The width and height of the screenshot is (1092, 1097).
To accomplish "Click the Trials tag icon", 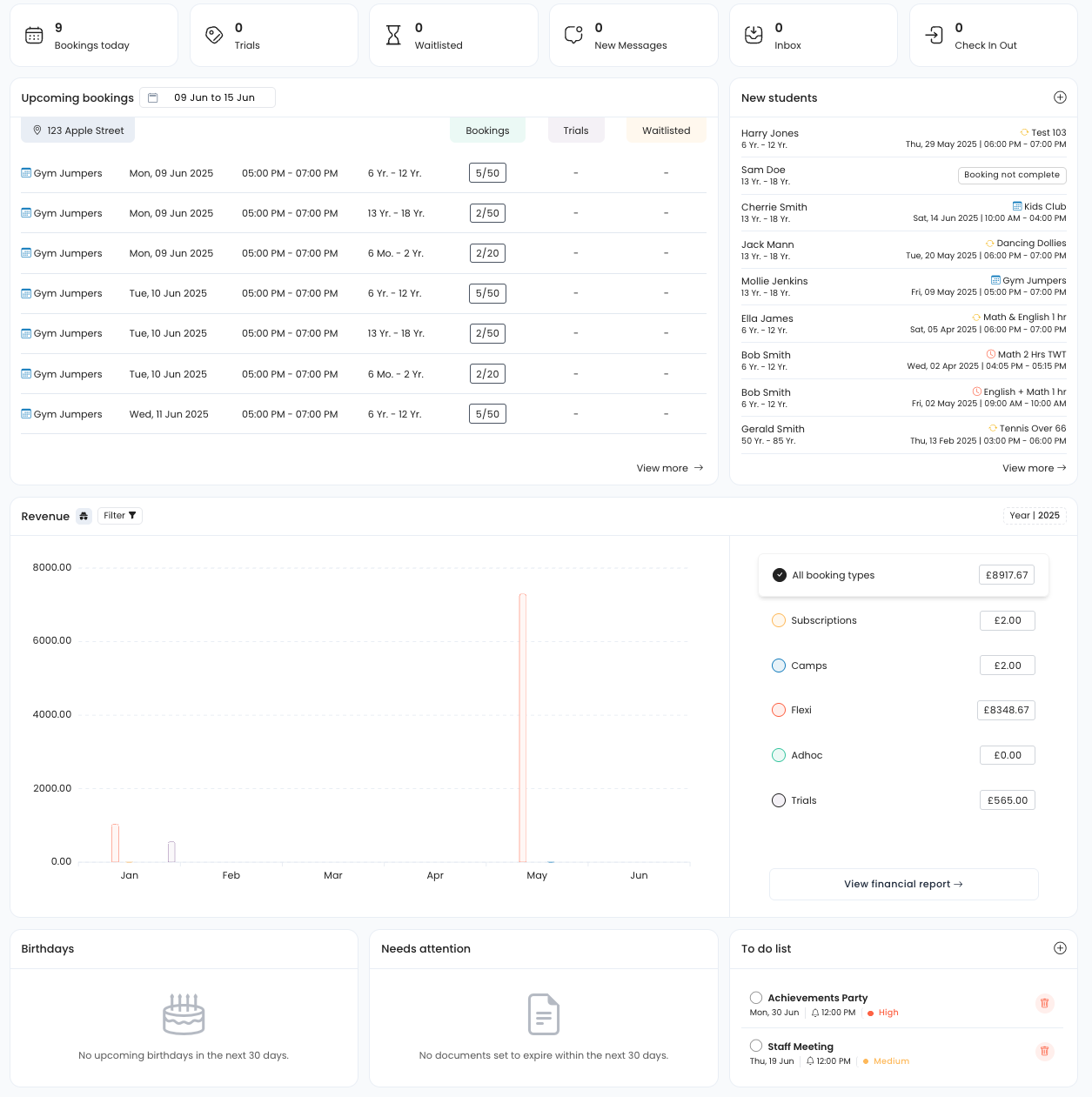I will click(x=214, y=36).
